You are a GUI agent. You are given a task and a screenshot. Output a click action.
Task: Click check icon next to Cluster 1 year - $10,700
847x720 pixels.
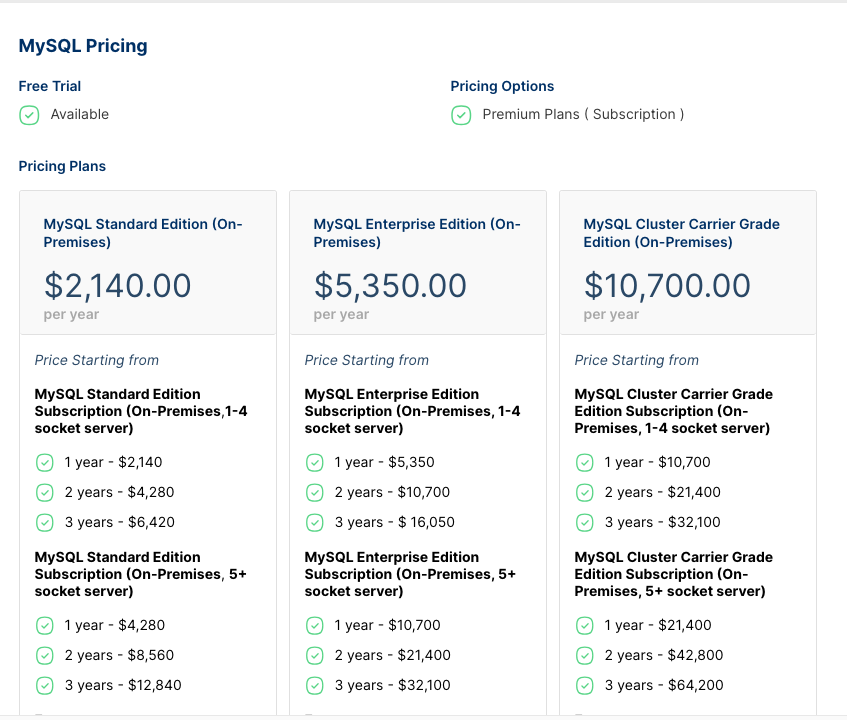click(584, 463)
